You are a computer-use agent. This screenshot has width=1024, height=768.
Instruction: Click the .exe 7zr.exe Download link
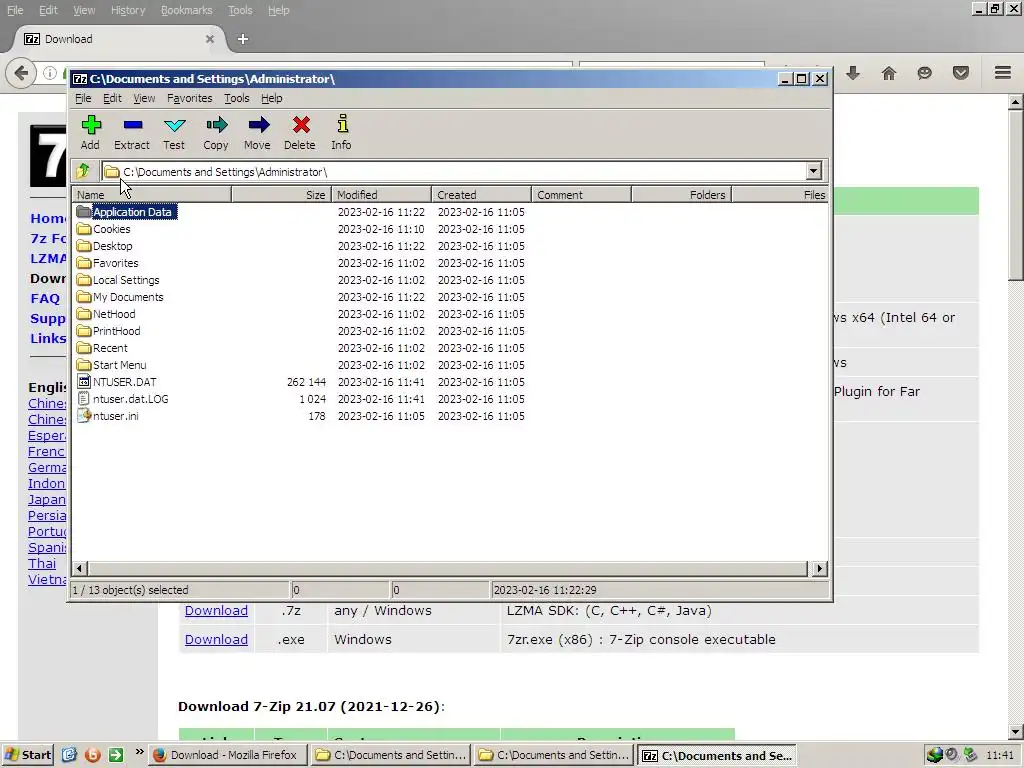click(216, 639)
